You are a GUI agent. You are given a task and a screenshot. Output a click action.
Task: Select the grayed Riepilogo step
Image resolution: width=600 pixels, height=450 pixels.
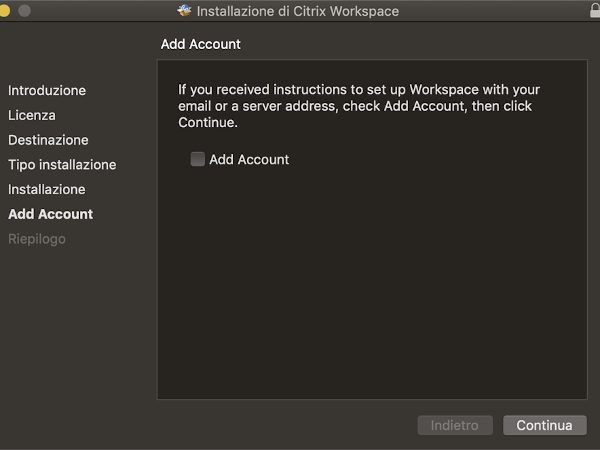click(37, 239)
